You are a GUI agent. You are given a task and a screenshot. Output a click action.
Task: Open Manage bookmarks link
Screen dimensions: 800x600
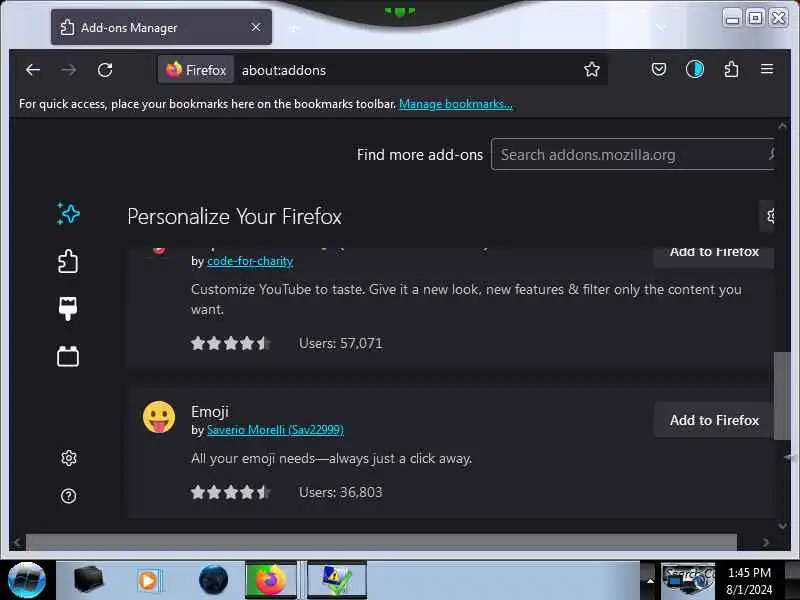coord(456,104)
